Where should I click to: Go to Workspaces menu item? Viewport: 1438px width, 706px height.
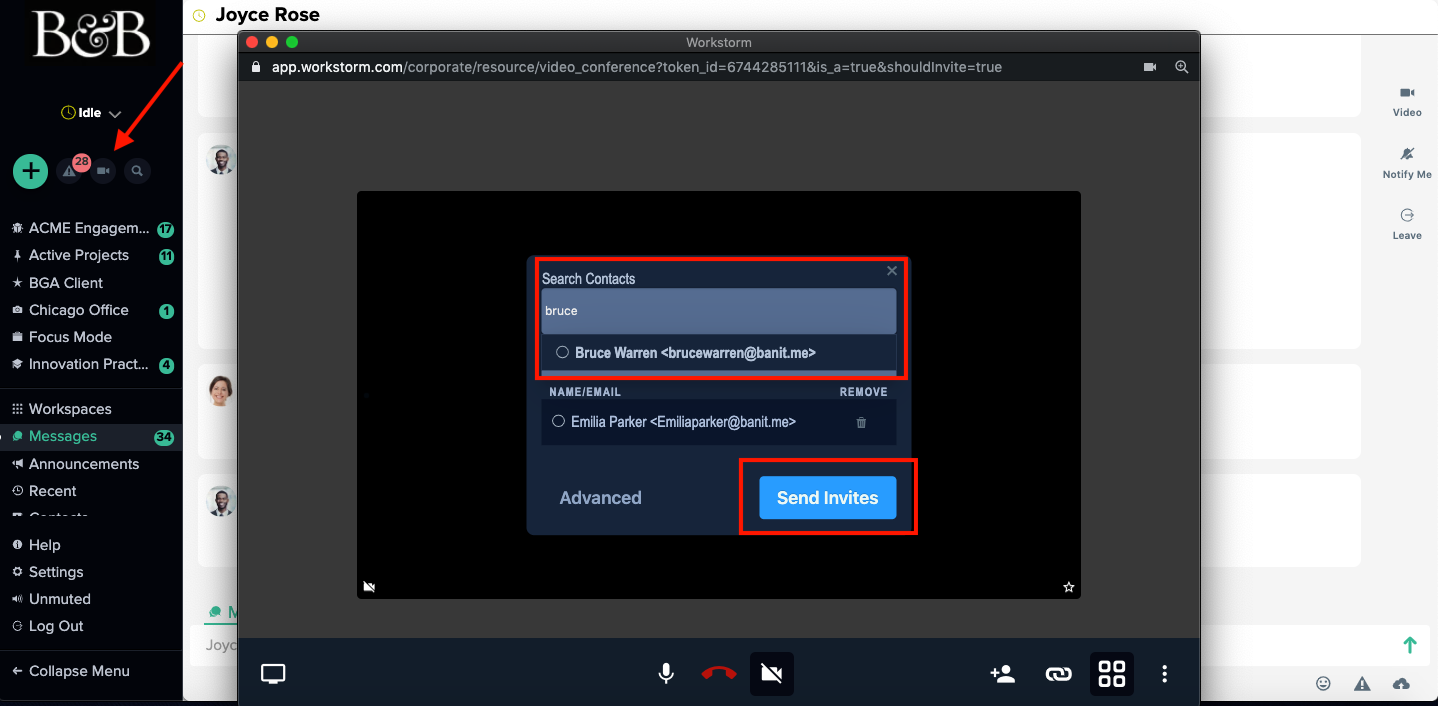point(70,409)
